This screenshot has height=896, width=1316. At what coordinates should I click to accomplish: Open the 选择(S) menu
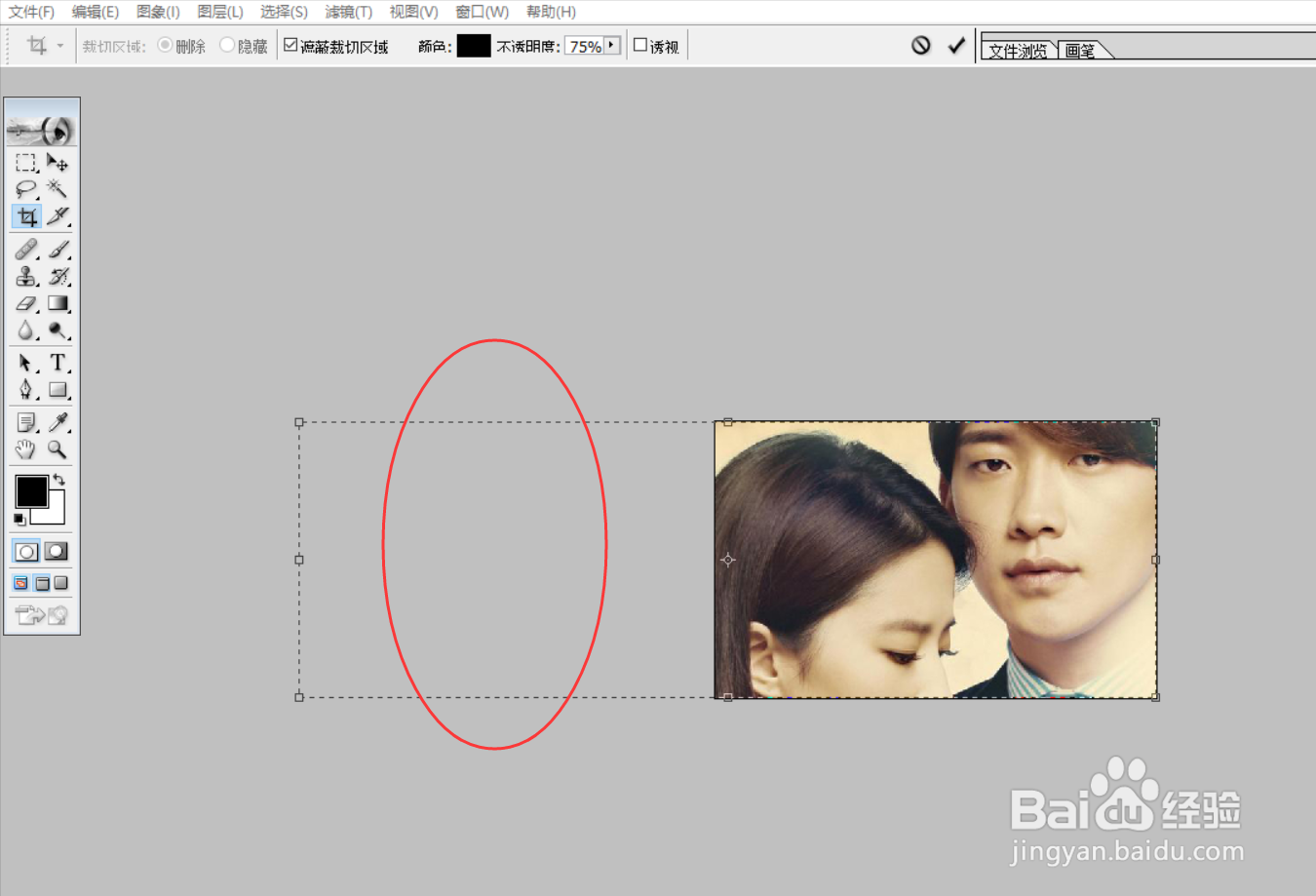(x=284, y=12)
